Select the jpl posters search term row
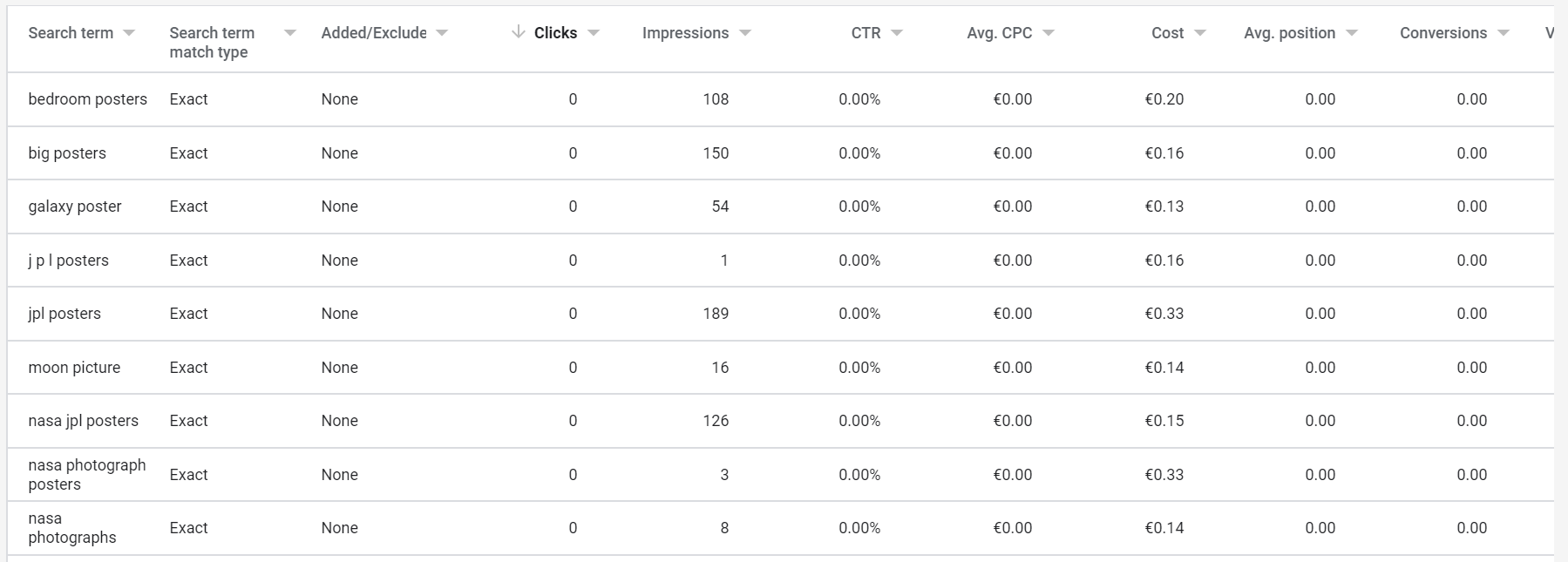This screenshot has width=1568, height=562. [x=780, y=314]
